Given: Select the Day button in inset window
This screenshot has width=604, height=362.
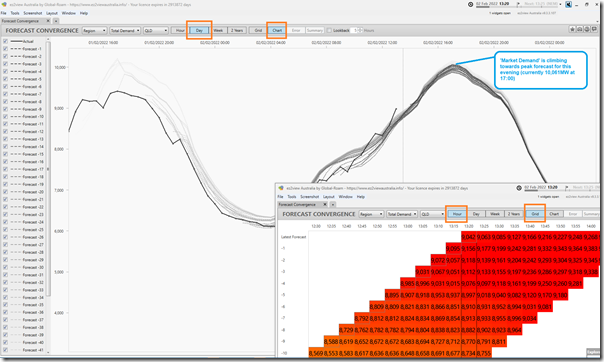Looking at the screenshot, I should point(476,214).
